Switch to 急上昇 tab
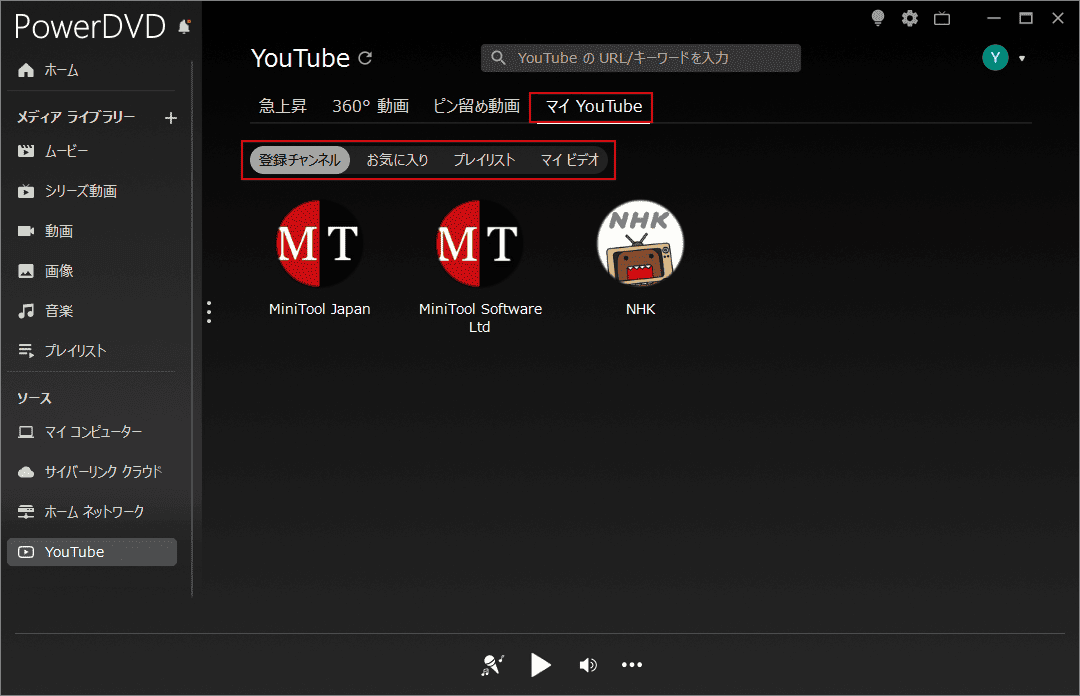 [x=282, y=106]
